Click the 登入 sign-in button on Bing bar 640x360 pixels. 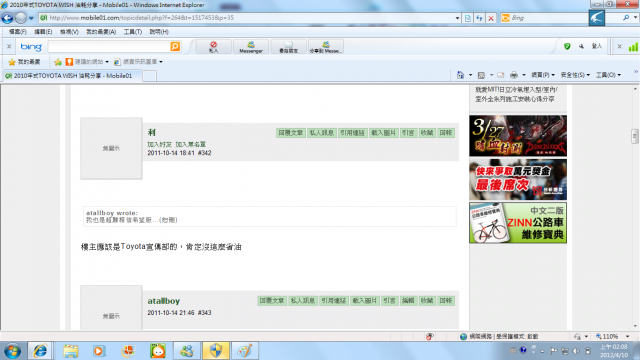pyautogui.click(x=597, y=47)
